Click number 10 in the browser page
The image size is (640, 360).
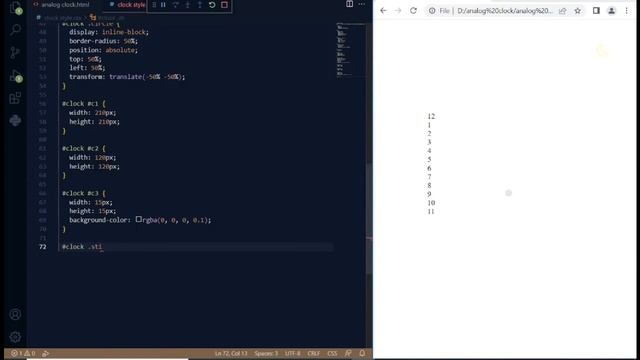click(431, 203)
